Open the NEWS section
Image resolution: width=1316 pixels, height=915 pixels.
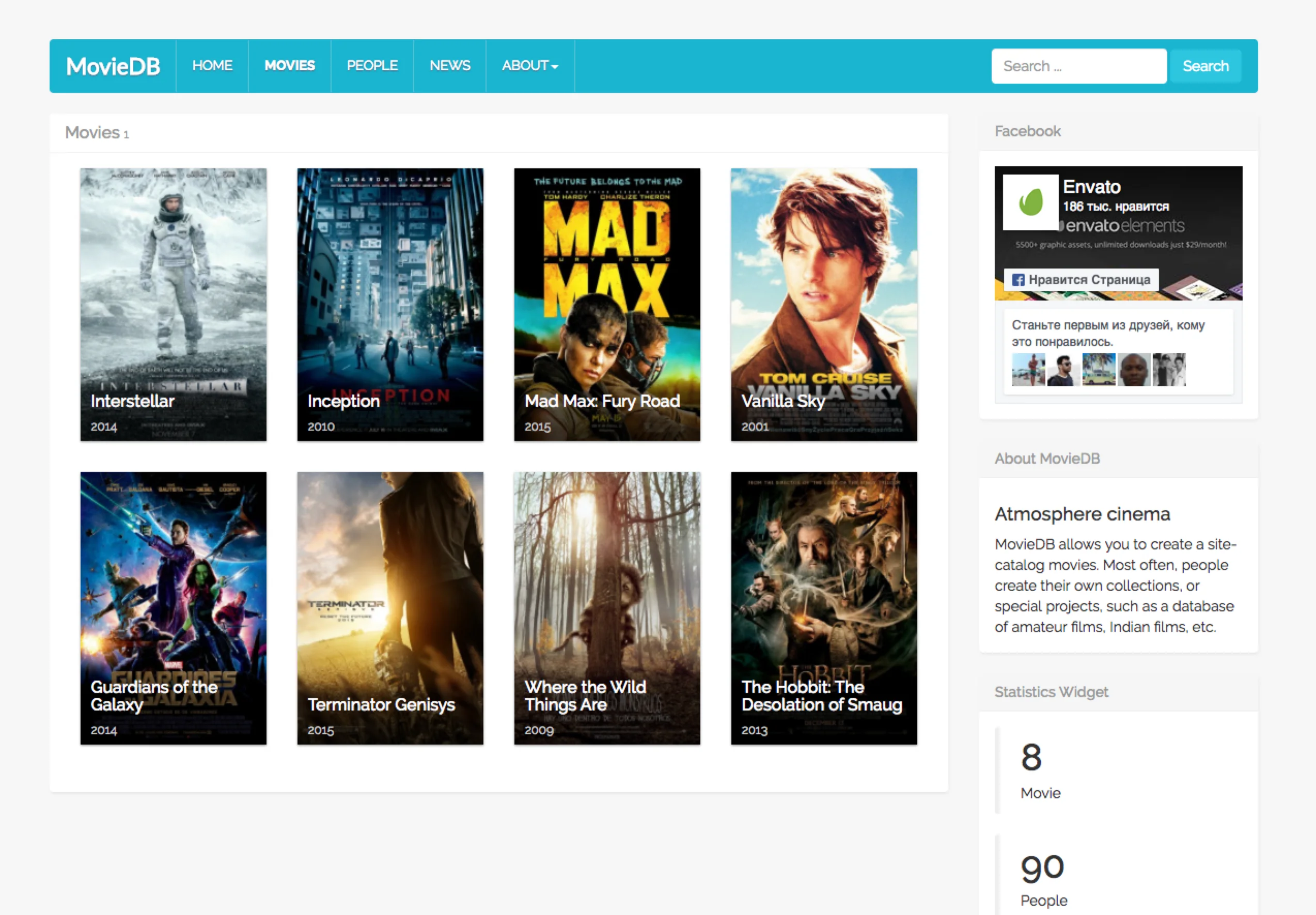pyautogui.click(x=450, y=66)
